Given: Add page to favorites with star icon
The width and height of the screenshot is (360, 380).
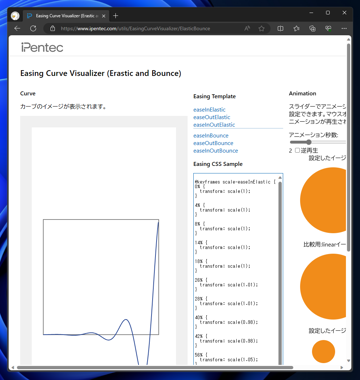Looking at the screenshot, I should (x=262, y=29).
